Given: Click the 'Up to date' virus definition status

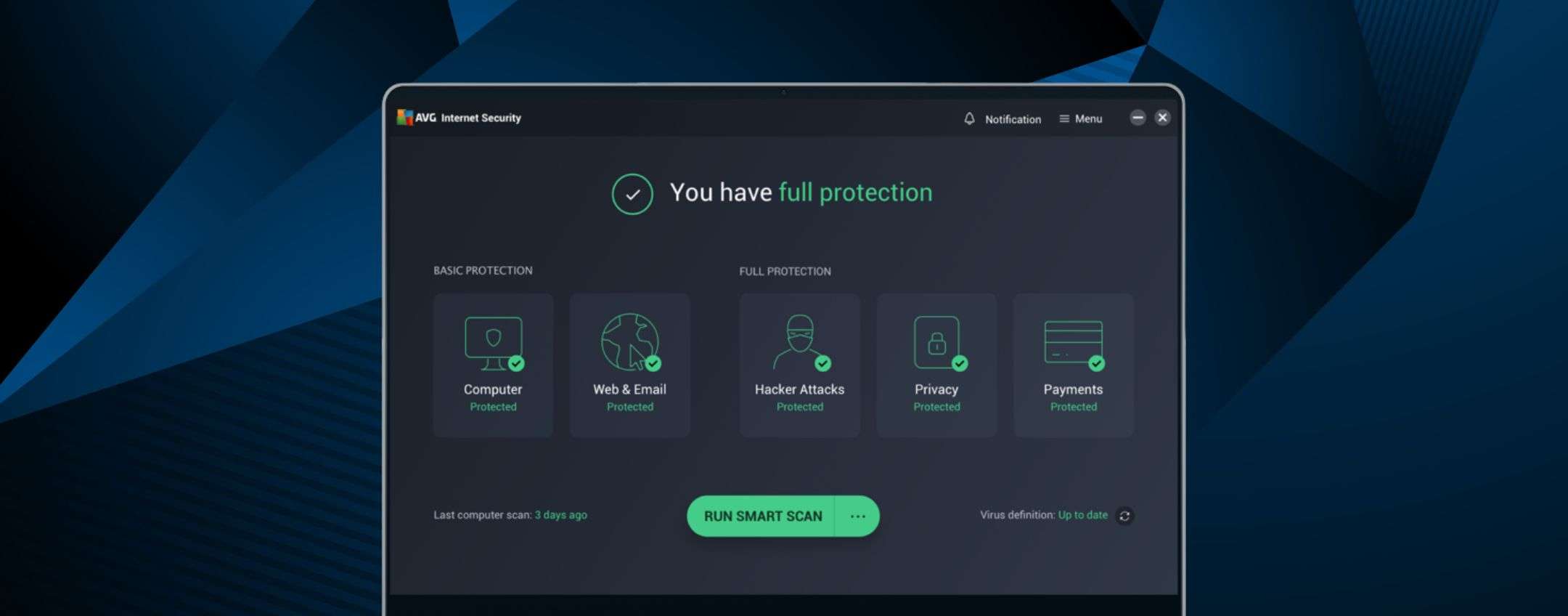Looking at the screenshot, I should coord(1083,515).
